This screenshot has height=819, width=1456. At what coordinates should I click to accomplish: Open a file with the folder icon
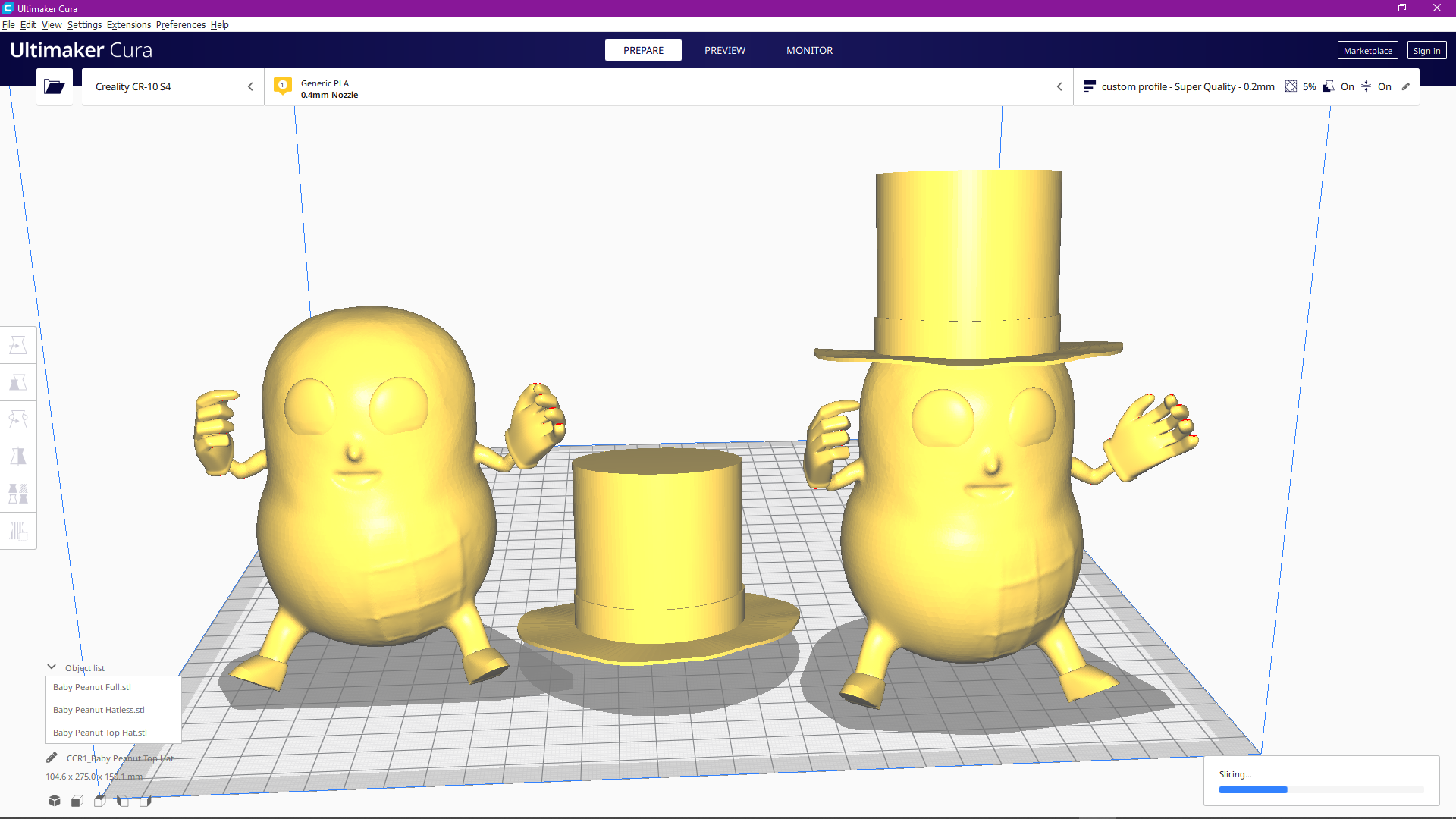(54, 86)
